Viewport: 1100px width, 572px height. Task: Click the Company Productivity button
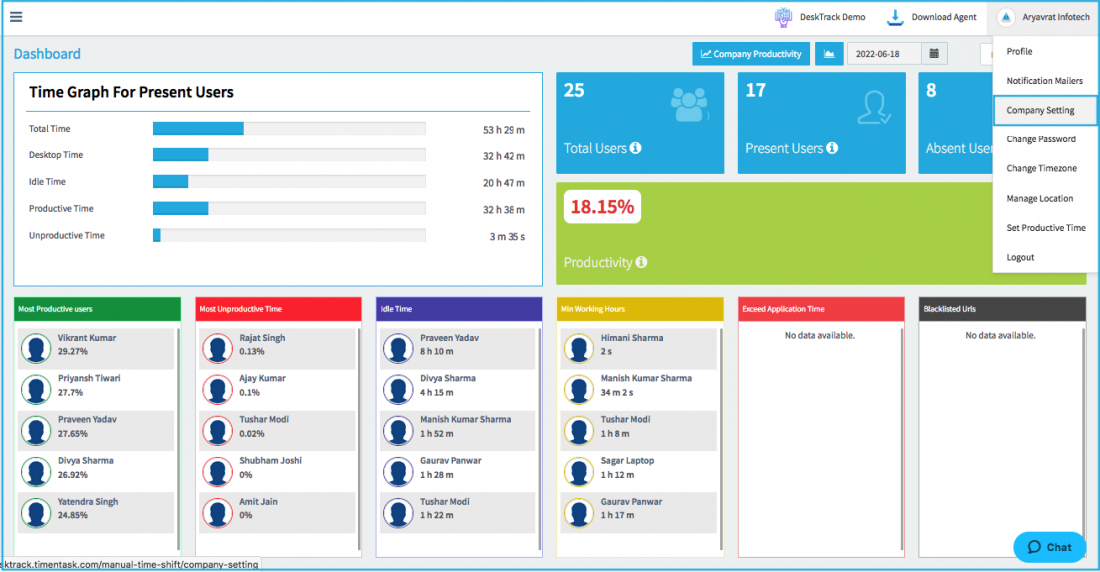751,54
